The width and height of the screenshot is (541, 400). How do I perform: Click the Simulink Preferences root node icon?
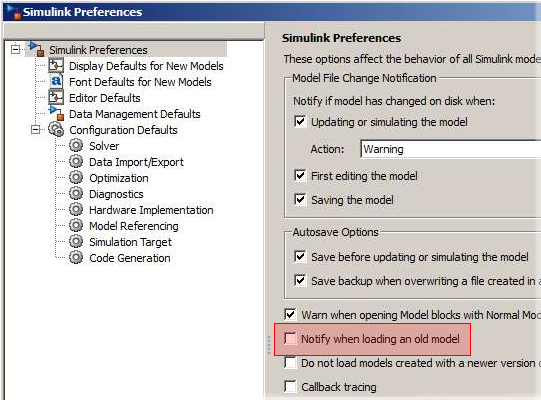37,49
